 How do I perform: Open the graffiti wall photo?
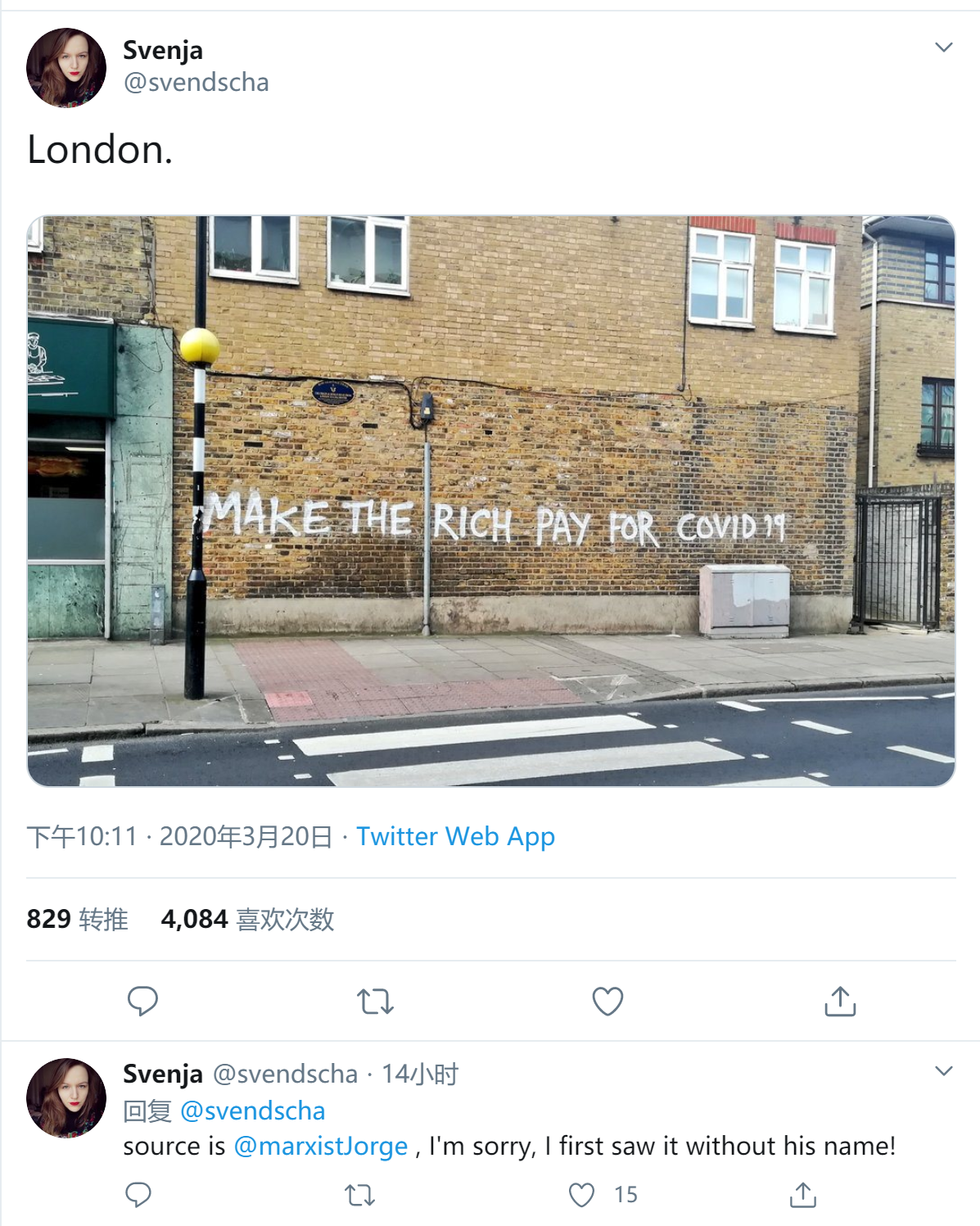click(491, 501)
